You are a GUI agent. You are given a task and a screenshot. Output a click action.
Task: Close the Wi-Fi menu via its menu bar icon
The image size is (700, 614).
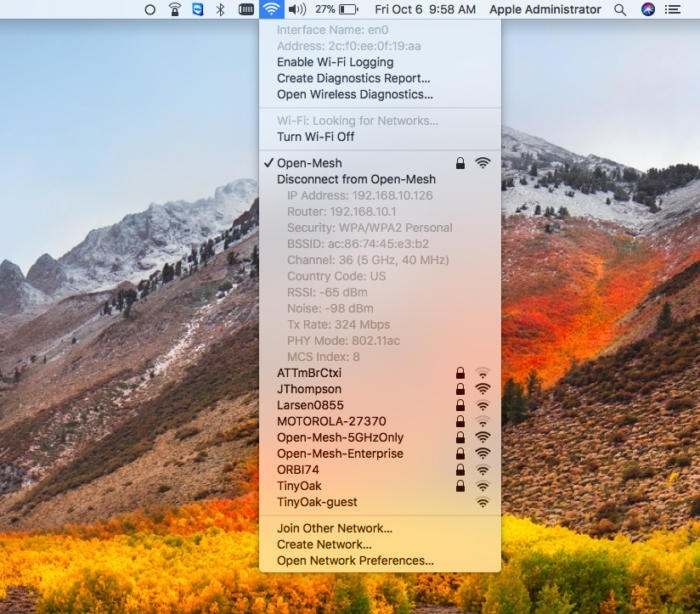click(x=271, y=9)
